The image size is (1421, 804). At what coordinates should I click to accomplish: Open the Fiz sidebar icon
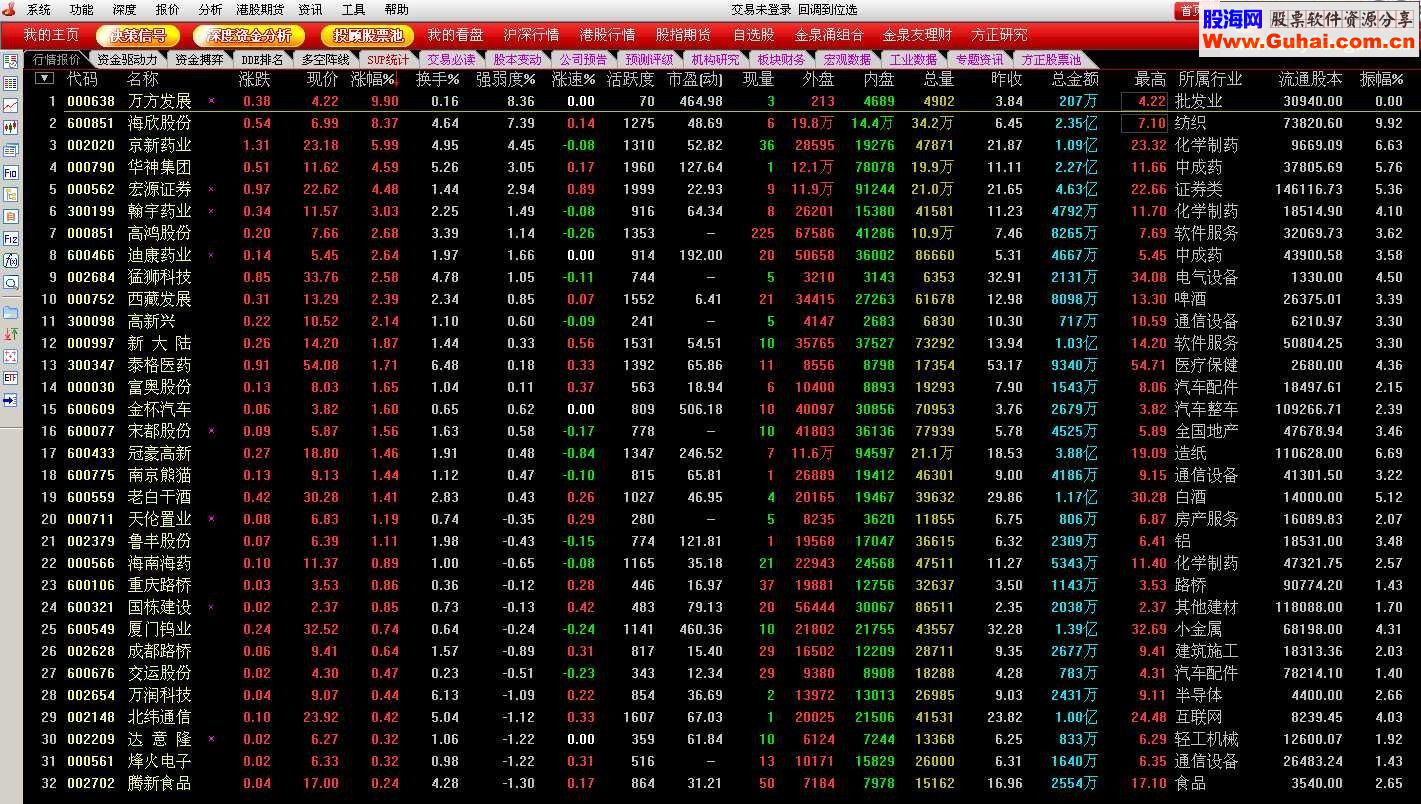pyautogui.click(x=11, y=238)
